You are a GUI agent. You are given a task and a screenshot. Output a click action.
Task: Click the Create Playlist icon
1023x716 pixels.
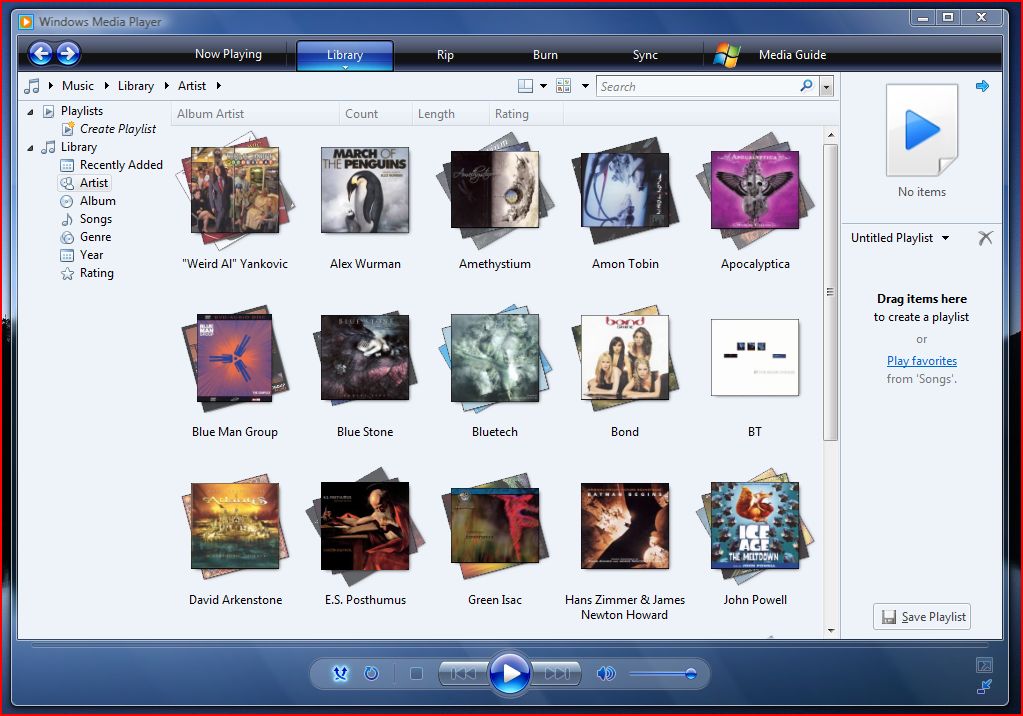pos(68,129)
